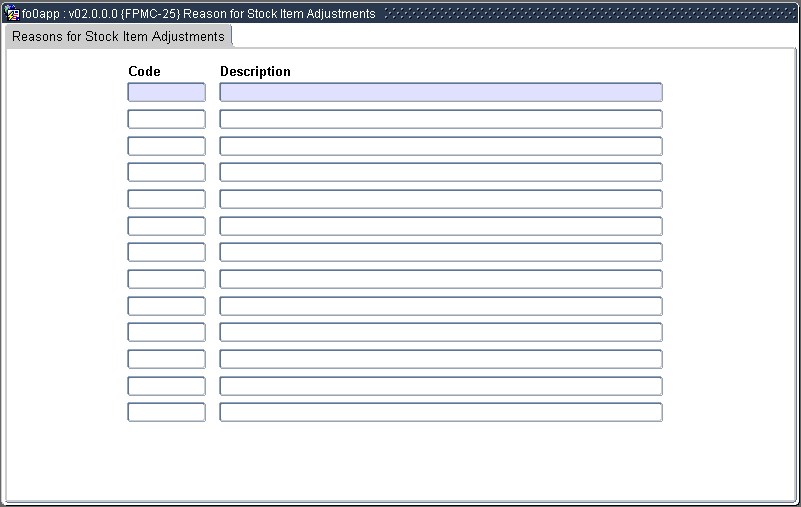
Task: Select the fourth row Code field
Action: tap(166, 172)
